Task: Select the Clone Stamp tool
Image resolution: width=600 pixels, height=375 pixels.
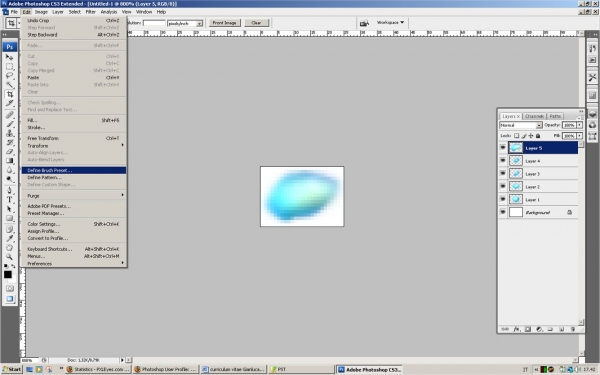Action: click(10, 133)
